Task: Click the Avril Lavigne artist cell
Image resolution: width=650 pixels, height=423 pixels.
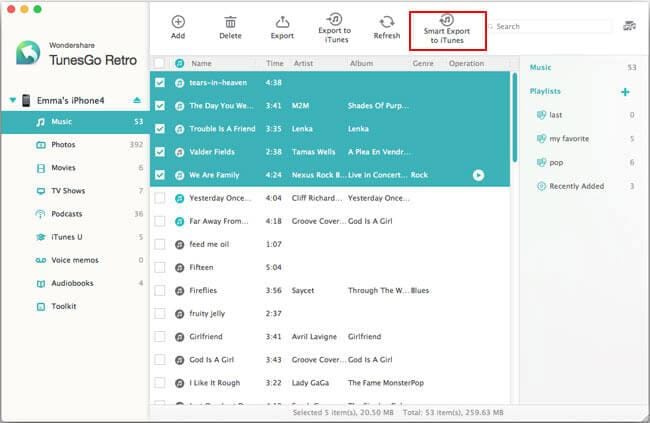Action: coord(314,337)
